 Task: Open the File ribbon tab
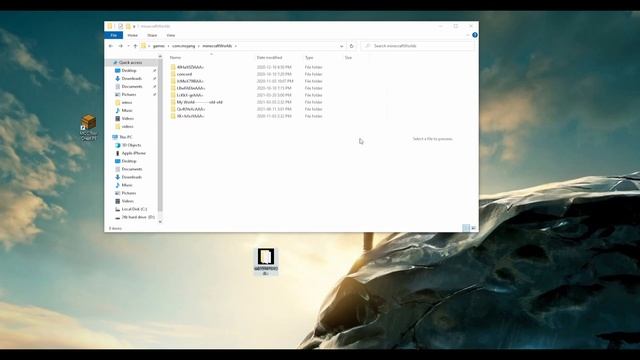(113, 36)
